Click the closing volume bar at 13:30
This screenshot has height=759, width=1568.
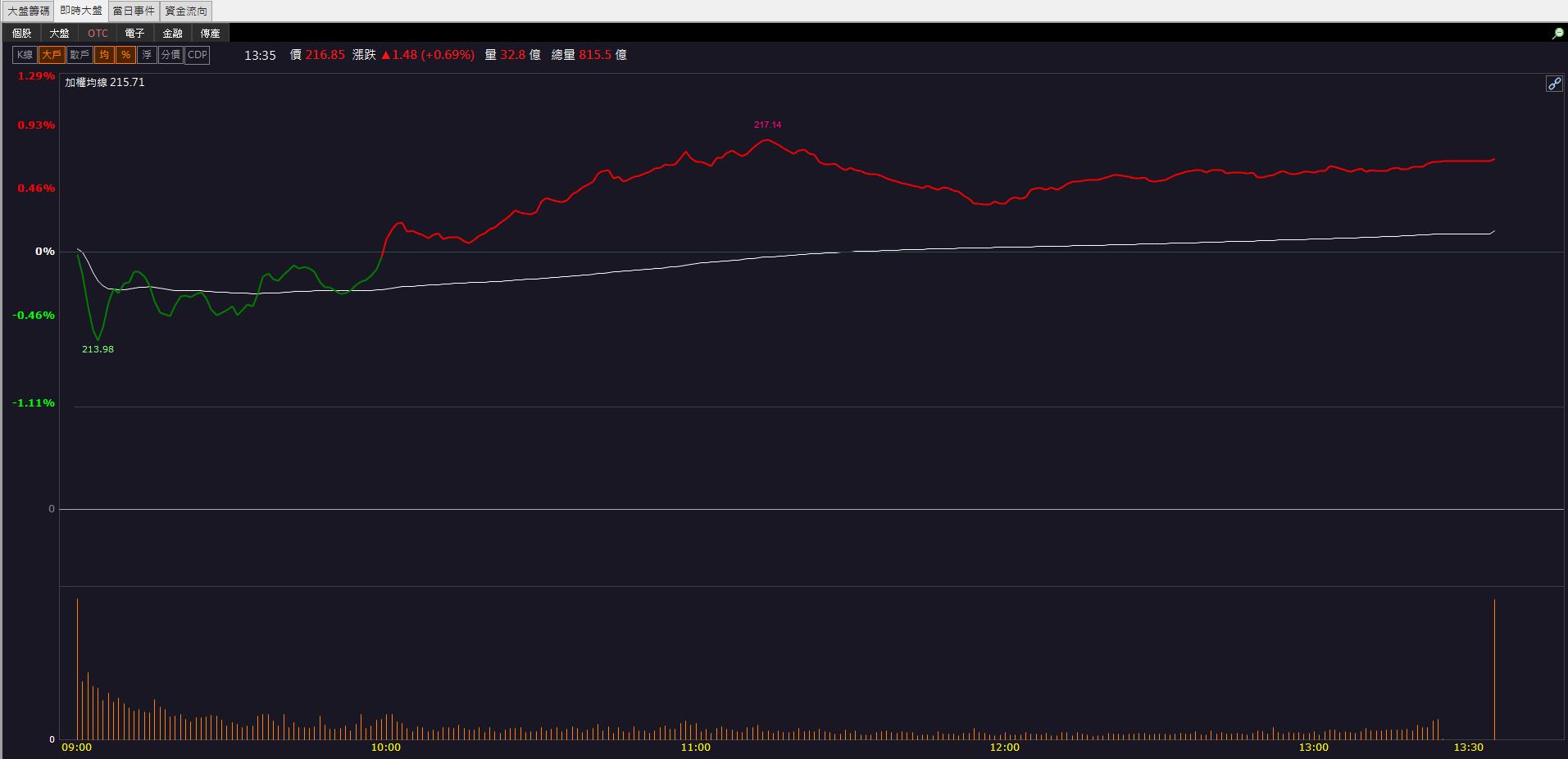point(1494,669)
